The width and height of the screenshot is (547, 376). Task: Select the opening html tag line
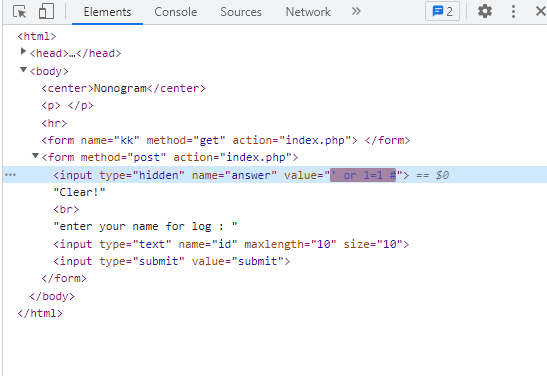37,36
